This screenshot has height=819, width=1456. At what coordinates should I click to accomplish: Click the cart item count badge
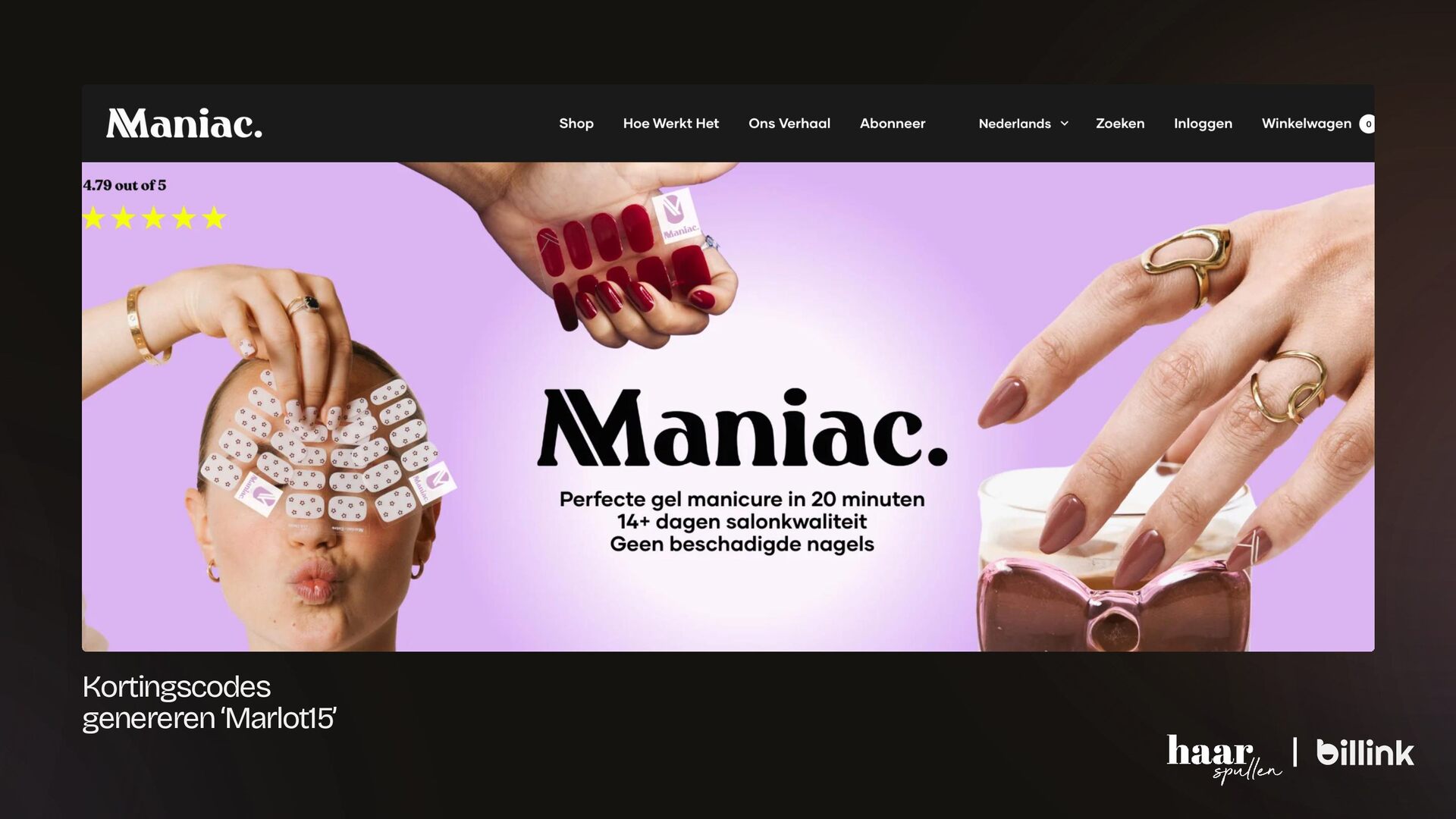[1367, 124]
